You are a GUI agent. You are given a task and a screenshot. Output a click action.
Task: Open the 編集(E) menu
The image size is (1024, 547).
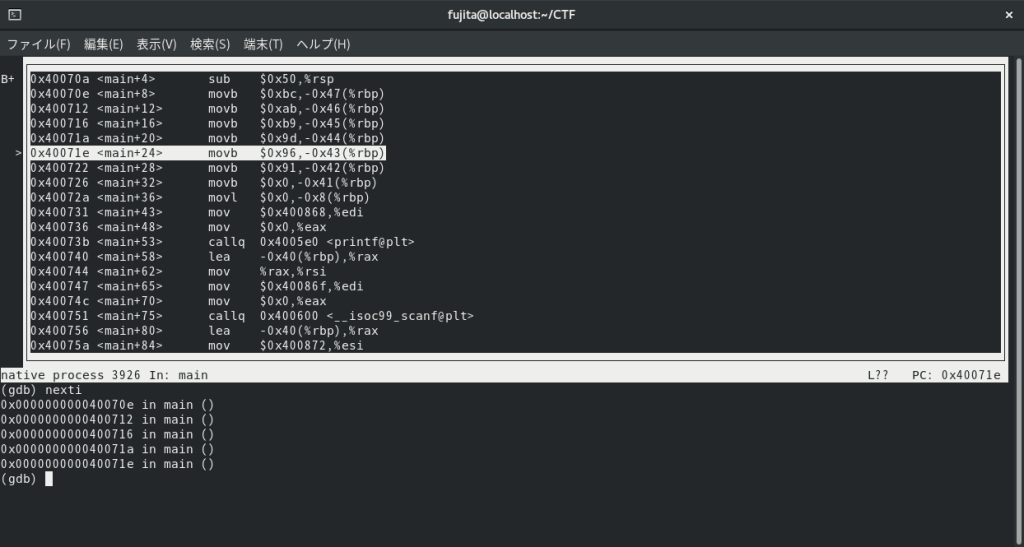(x=103, y=44)
